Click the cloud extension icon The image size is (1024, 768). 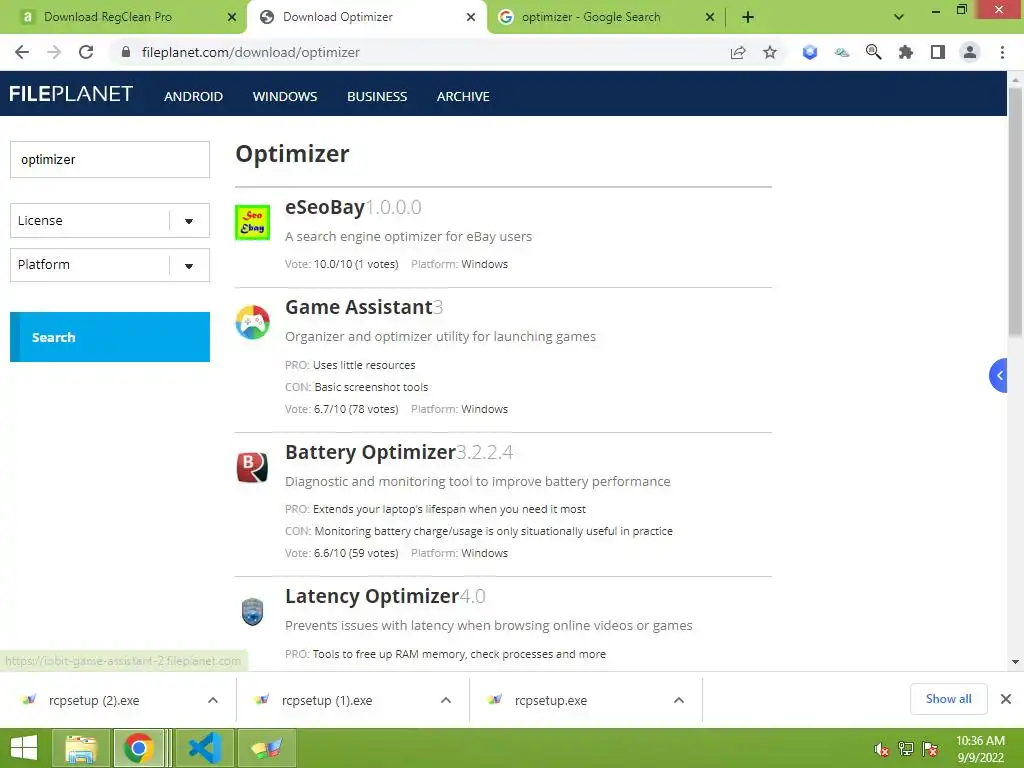click(842, 52)
